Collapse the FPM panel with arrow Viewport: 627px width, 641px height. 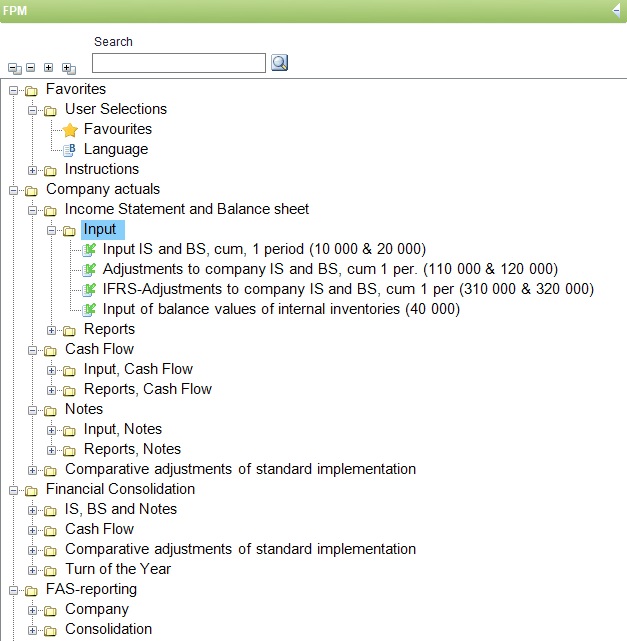coord(616,11)
